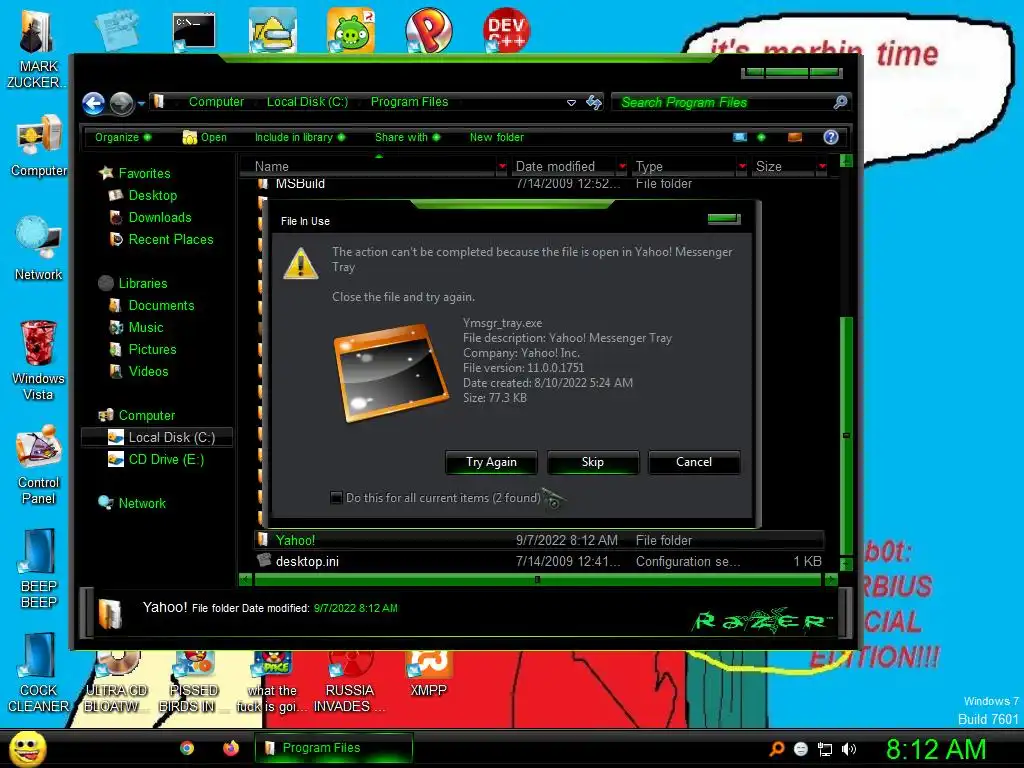Click the volume speaker tray icon

[x=849, y=749]
